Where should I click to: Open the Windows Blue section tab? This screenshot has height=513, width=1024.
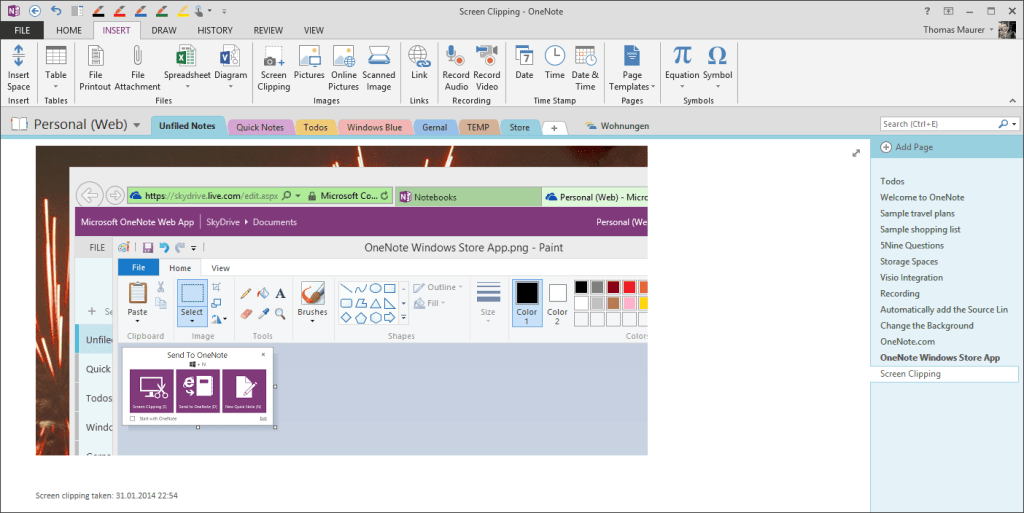click(x=374, y=127)
